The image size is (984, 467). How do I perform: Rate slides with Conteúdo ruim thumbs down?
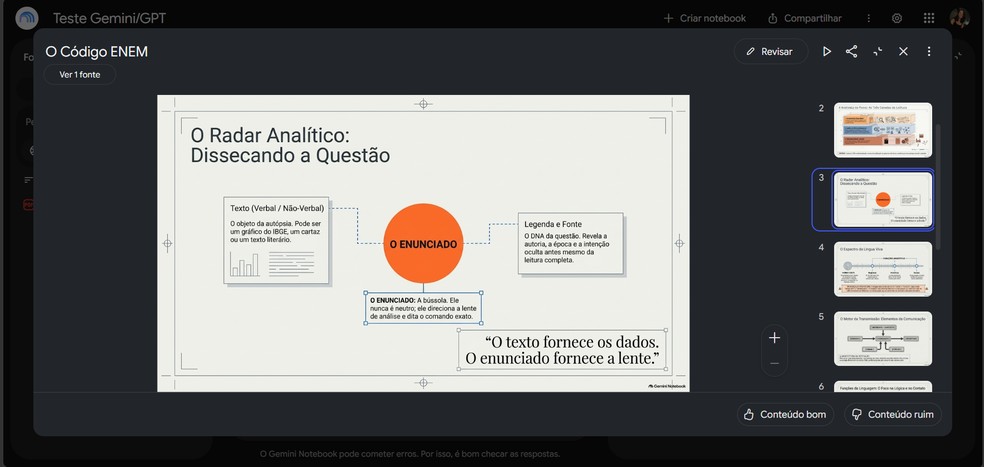892,414
